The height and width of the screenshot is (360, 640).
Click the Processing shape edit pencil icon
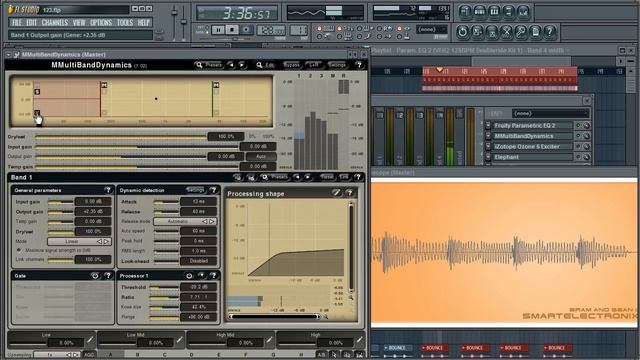click(336, 193)
